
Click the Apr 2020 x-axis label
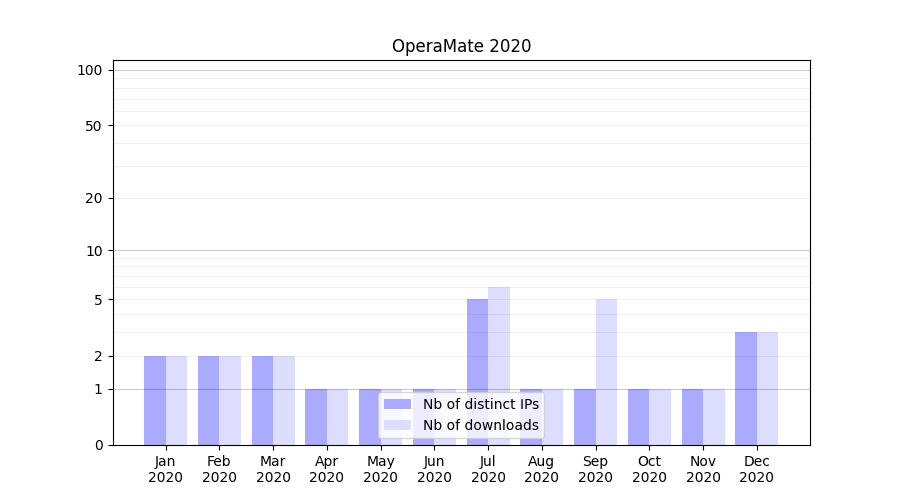coord(327,469)
